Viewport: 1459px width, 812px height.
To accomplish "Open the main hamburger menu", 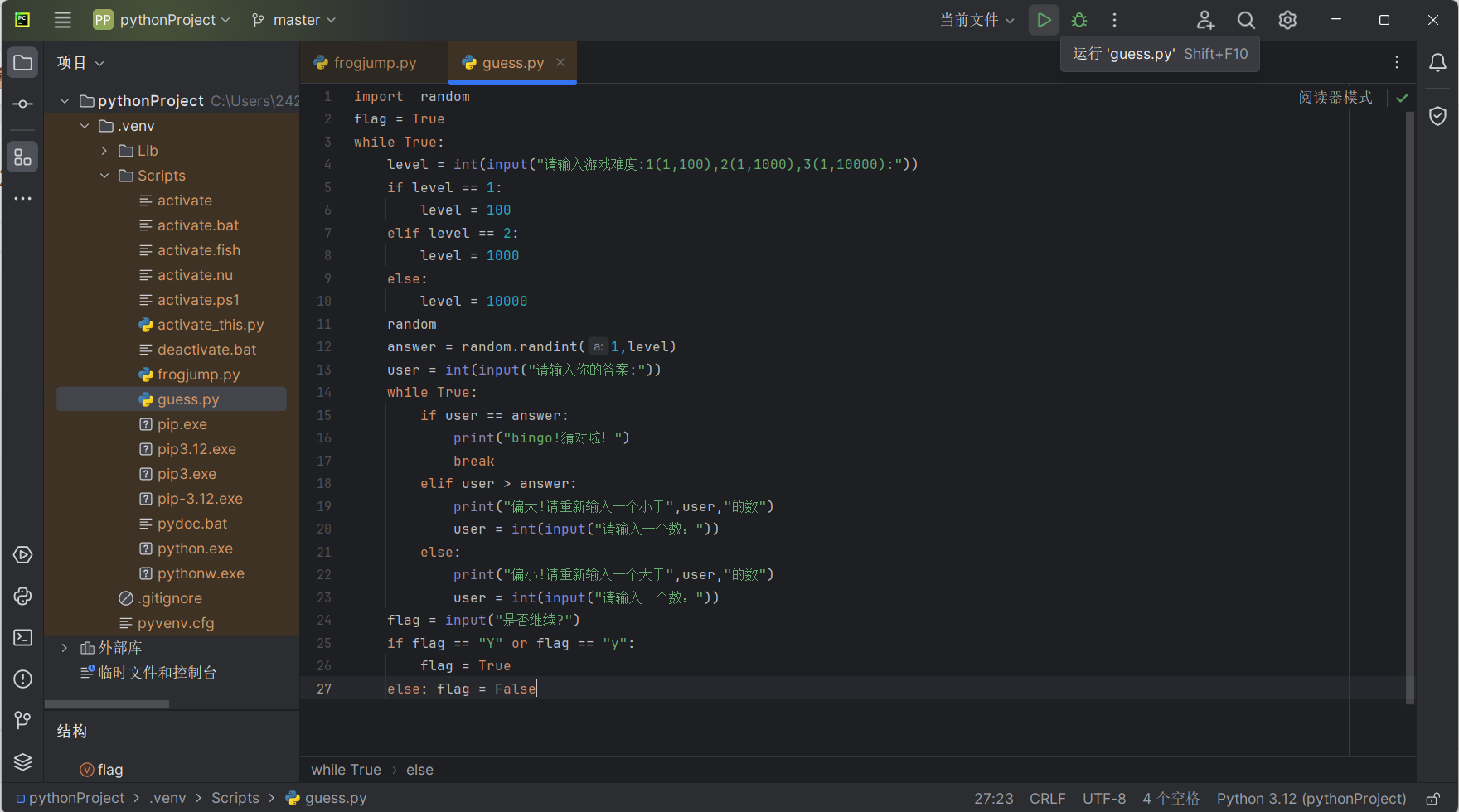I will [62, 20].
